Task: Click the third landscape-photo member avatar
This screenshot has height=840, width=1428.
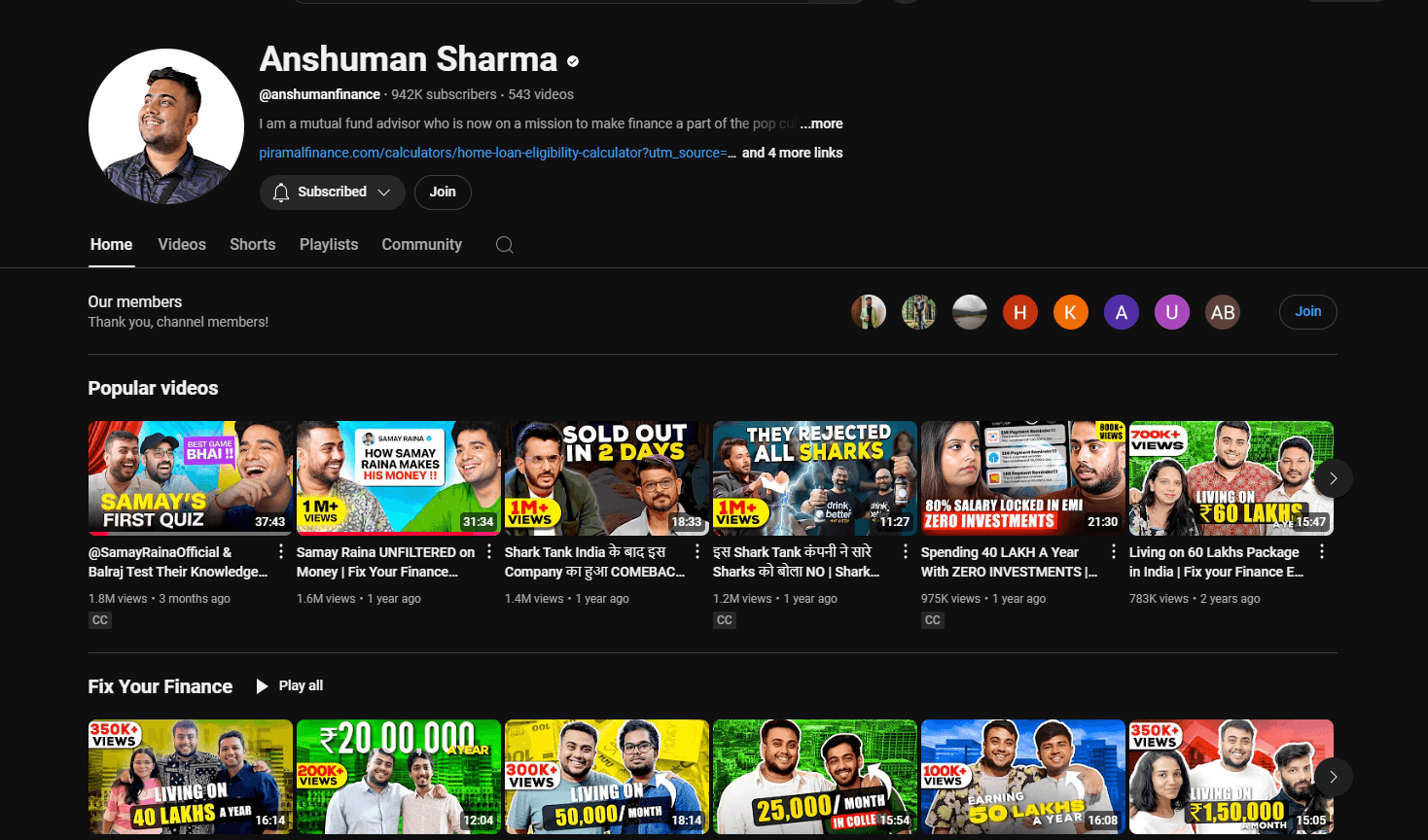Action: click(x=970, y=312)
